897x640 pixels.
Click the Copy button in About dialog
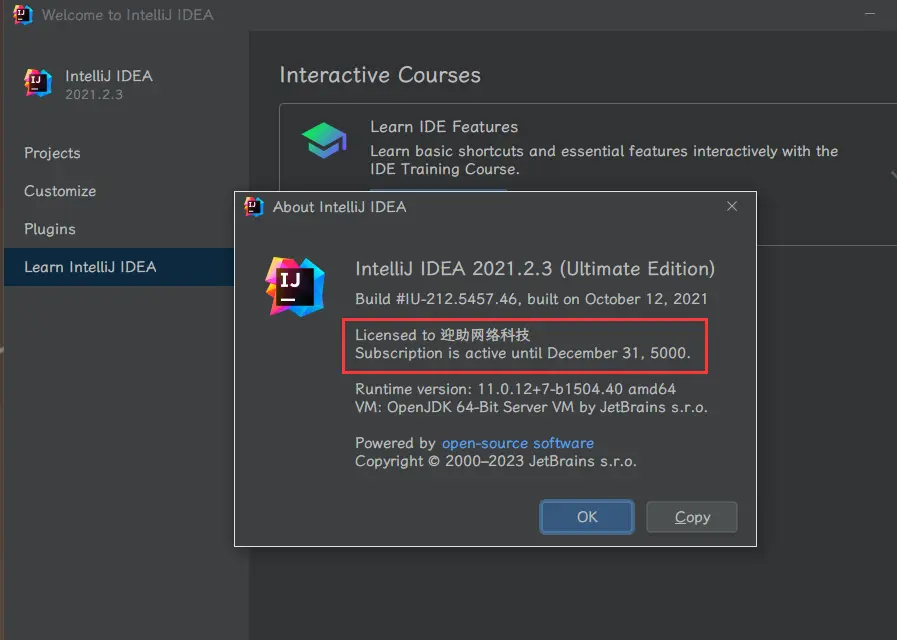691,517
